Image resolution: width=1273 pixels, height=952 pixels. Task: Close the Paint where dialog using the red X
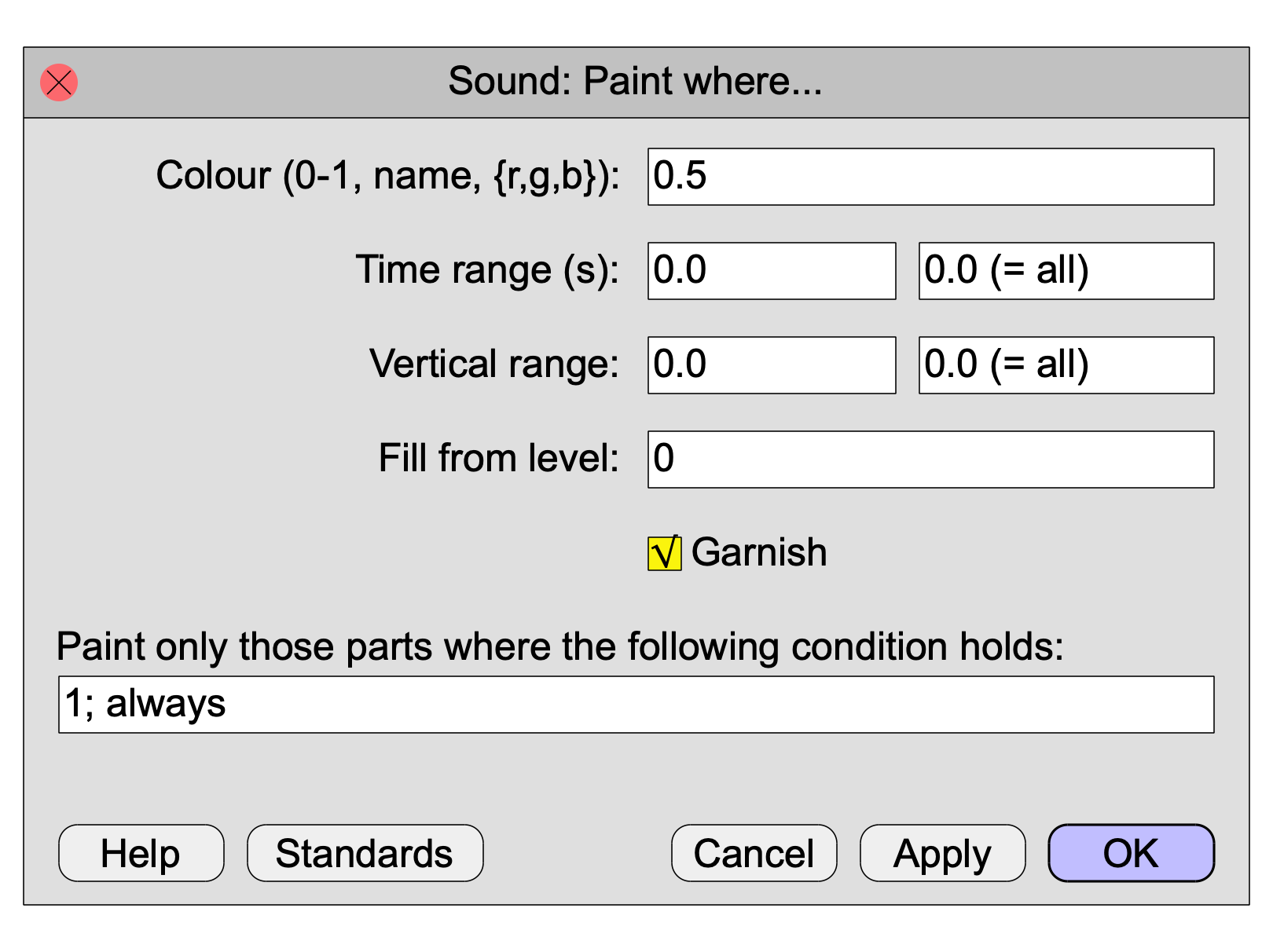[59, 82]
